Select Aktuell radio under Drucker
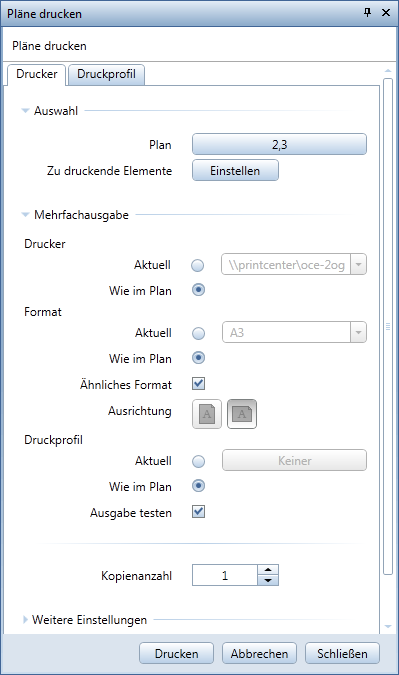 tap(198, 266)
